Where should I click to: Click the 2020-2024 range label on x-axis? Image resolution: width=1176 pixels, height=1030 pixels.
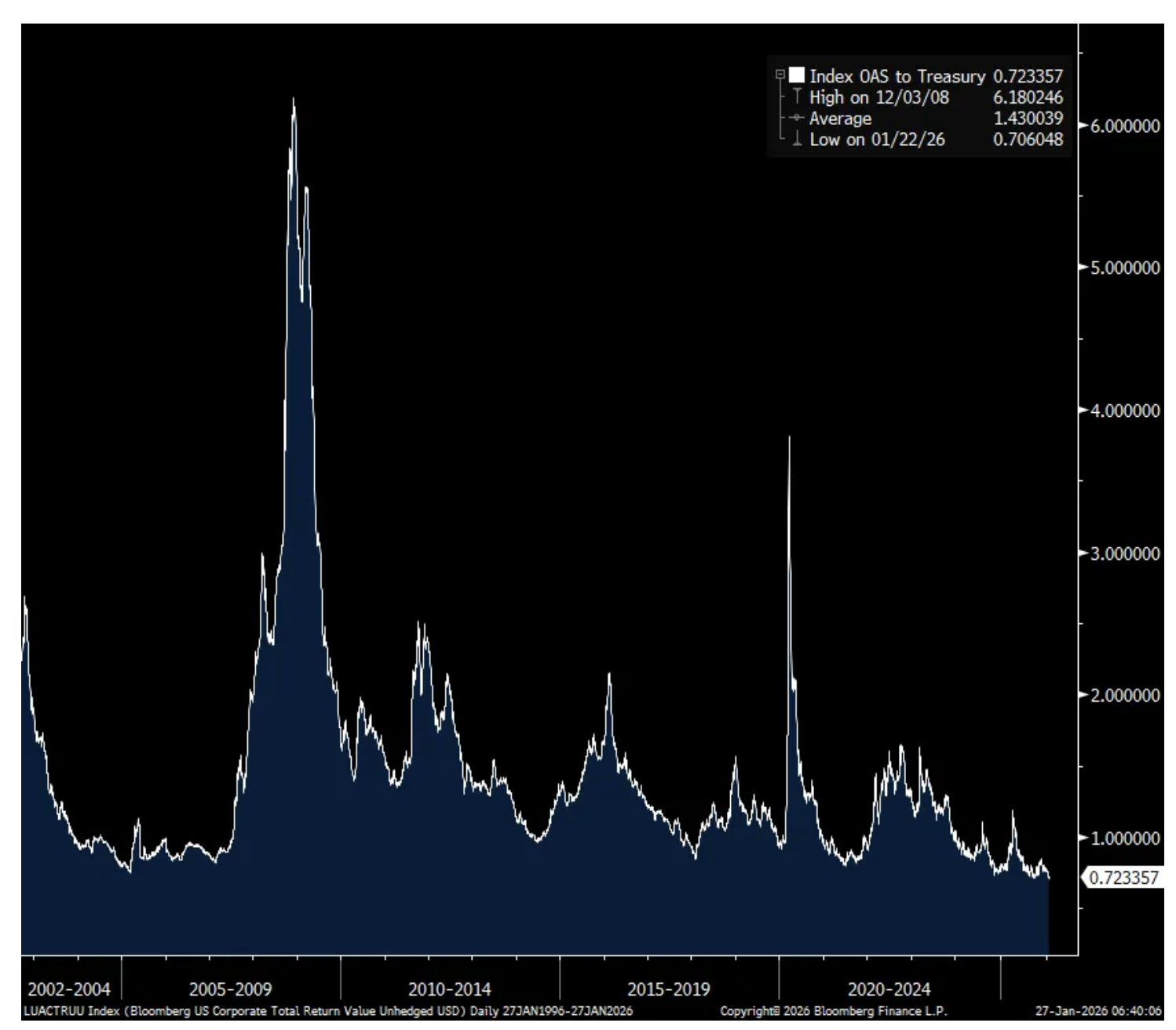point(889,988)
